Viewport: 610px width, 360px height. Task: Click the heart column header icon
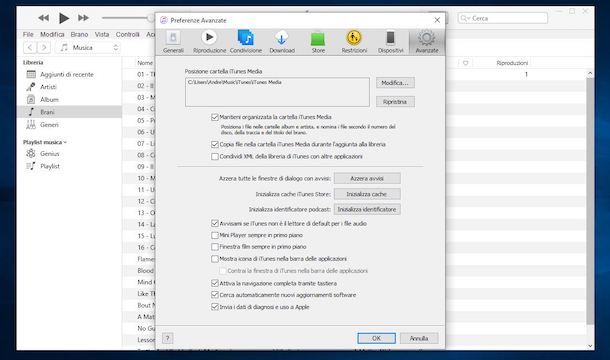tap(466, 63)
